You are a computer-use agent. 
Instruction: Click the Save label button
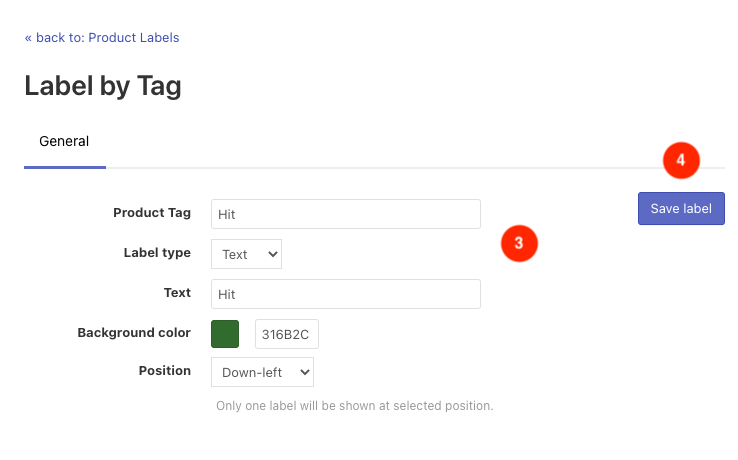681,209
